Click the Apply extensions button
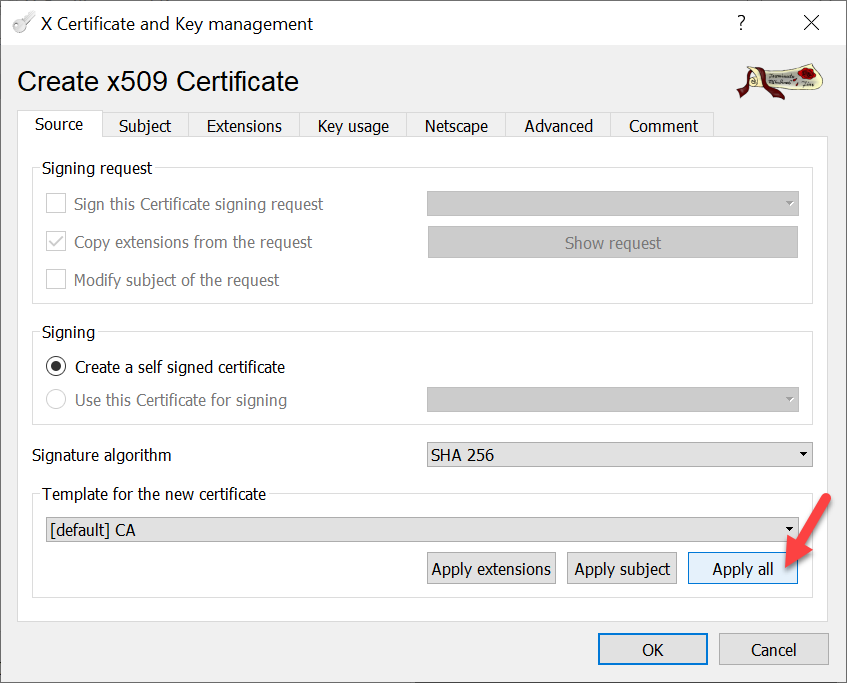This screenshot has height=683, width=847. 491,569
